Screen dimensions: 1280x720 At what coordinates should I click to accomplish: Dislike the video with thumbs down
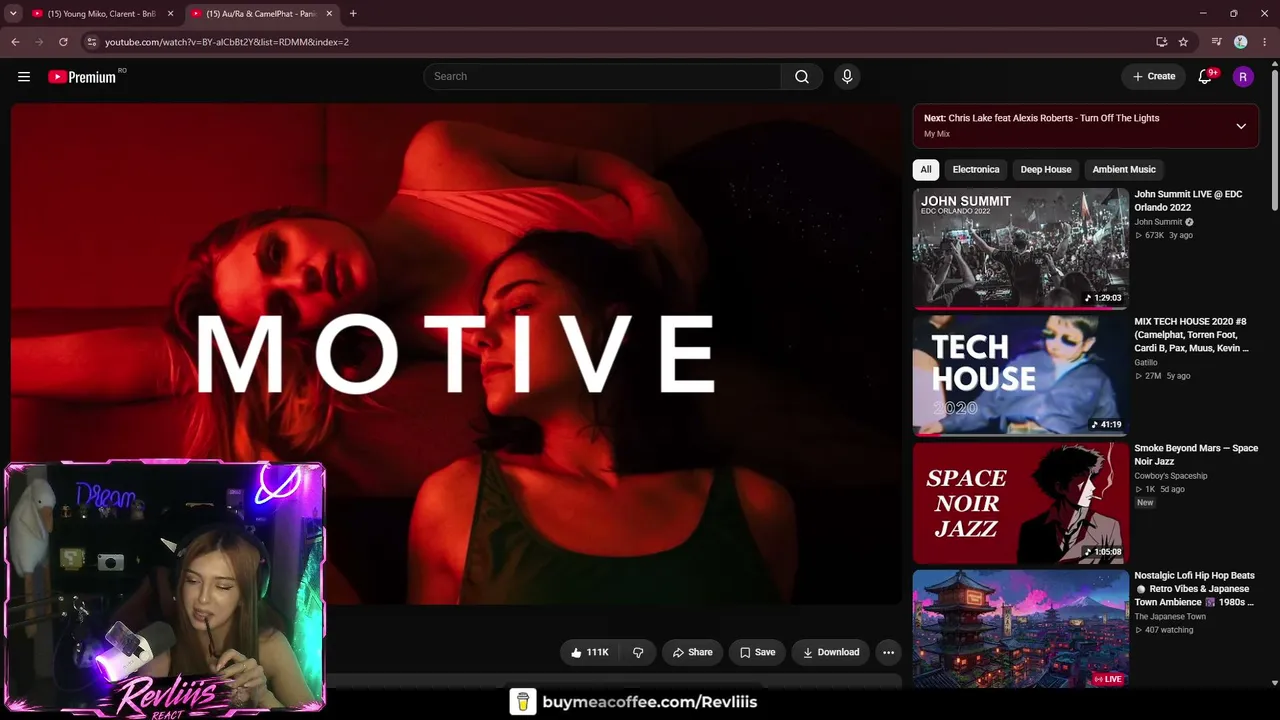[x=638, y=652]
